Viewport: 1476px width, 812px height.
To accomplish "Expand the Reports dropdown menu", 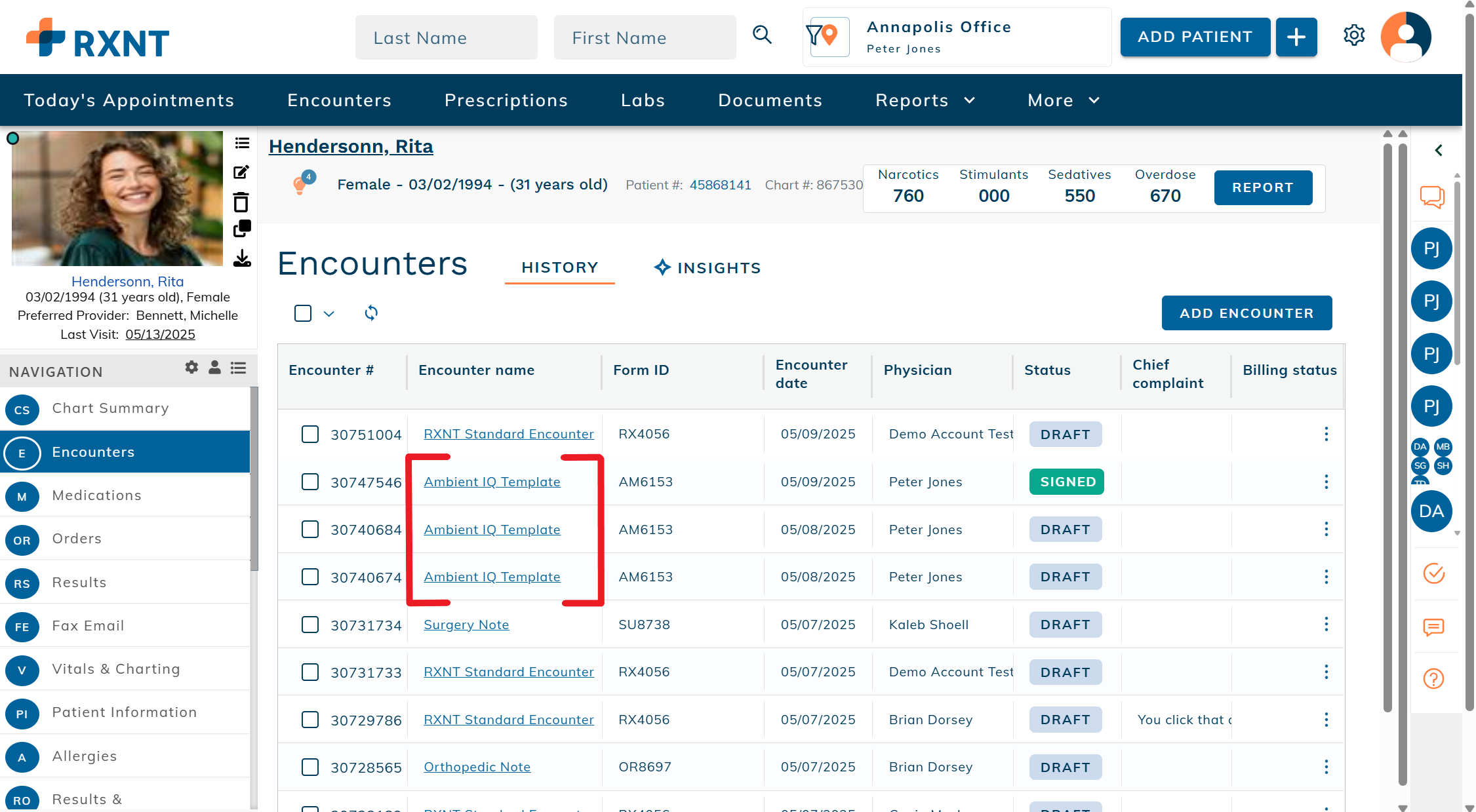I will [x=925, y=100].
